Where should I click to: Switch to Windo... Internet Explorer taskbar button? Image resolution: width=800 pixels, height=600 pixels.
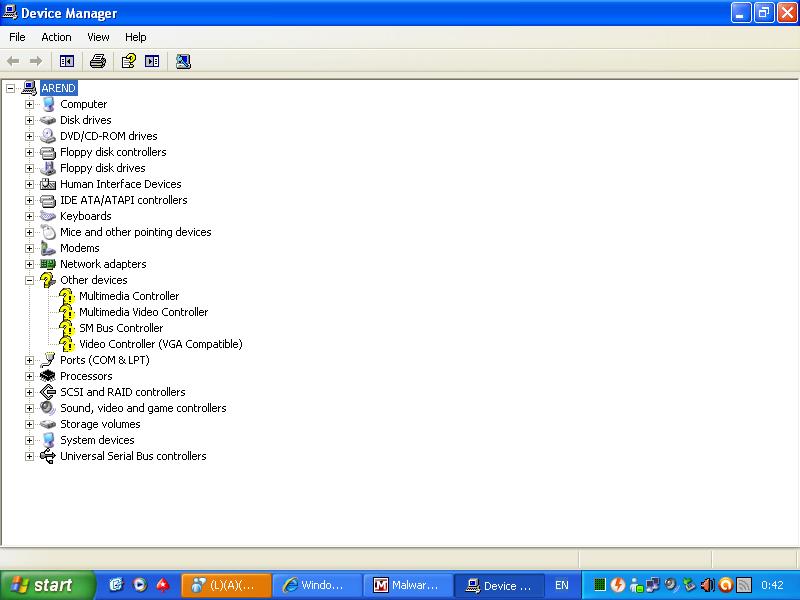[x=317, y=585]
